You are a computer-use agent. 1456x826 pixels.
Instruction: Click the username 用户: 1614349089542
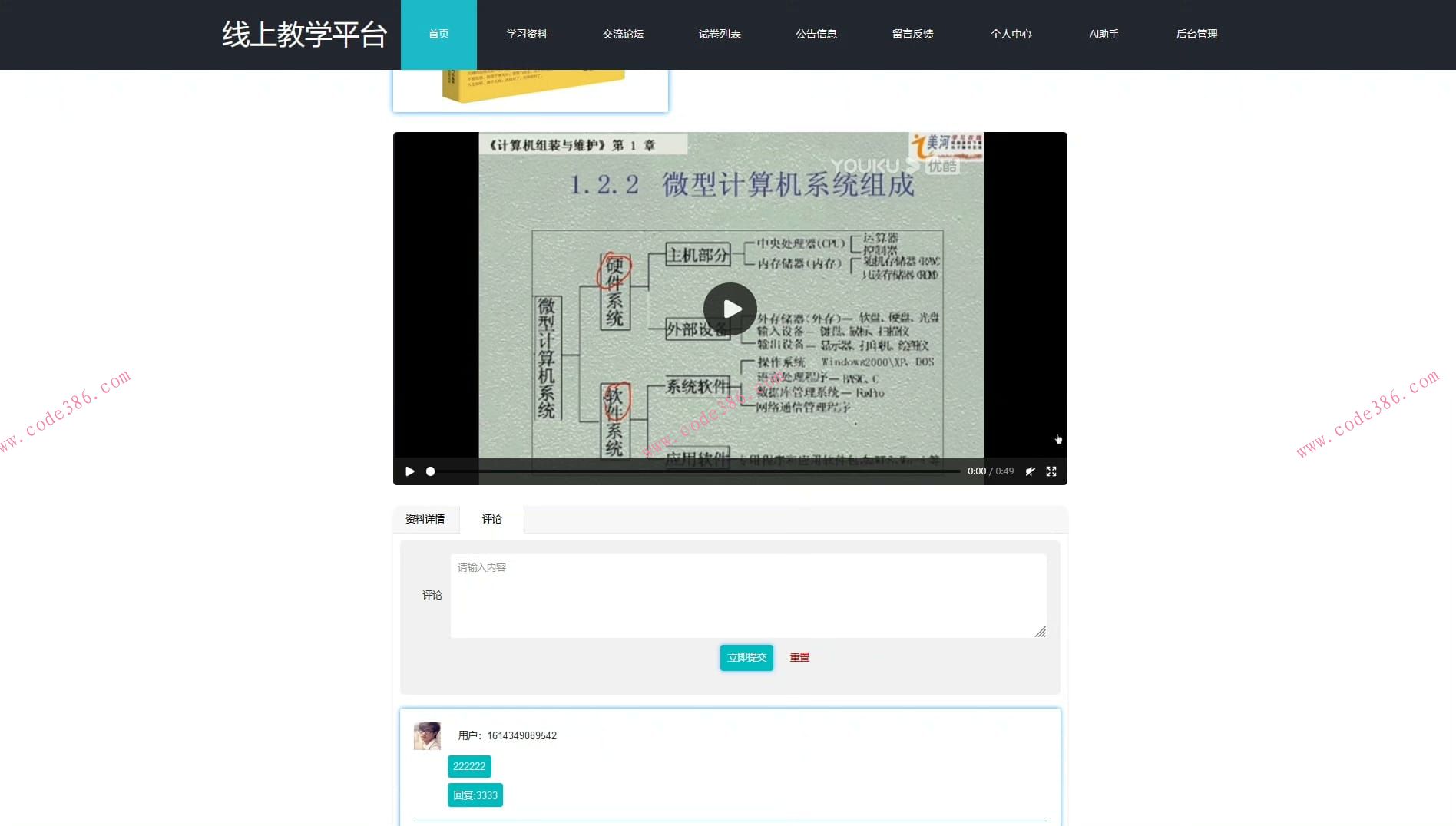click(x=508, y=736)
